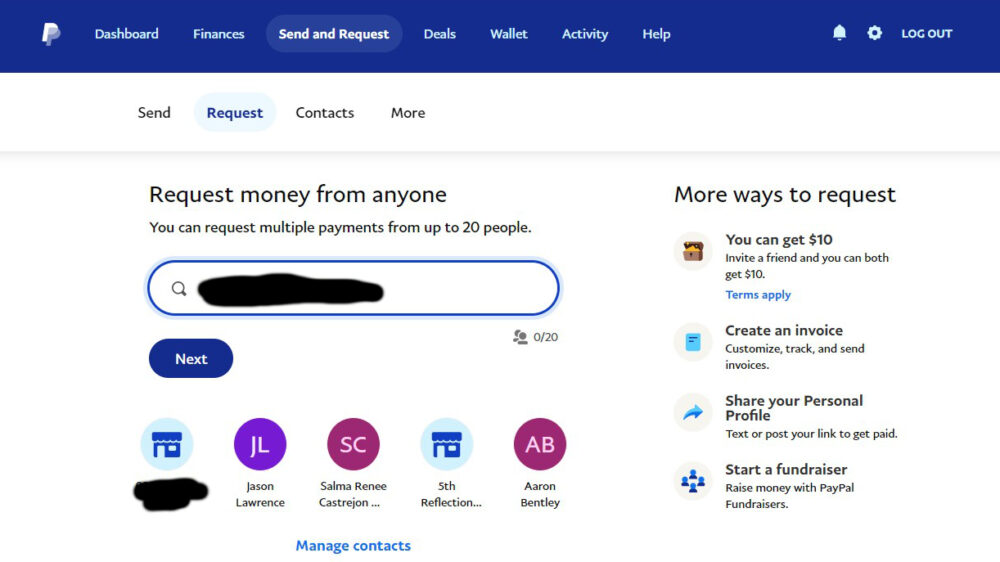1000x562 pixels.
Task: Click the Salma Renee Castrejon contact name
Action: click(x=353, y=494)
